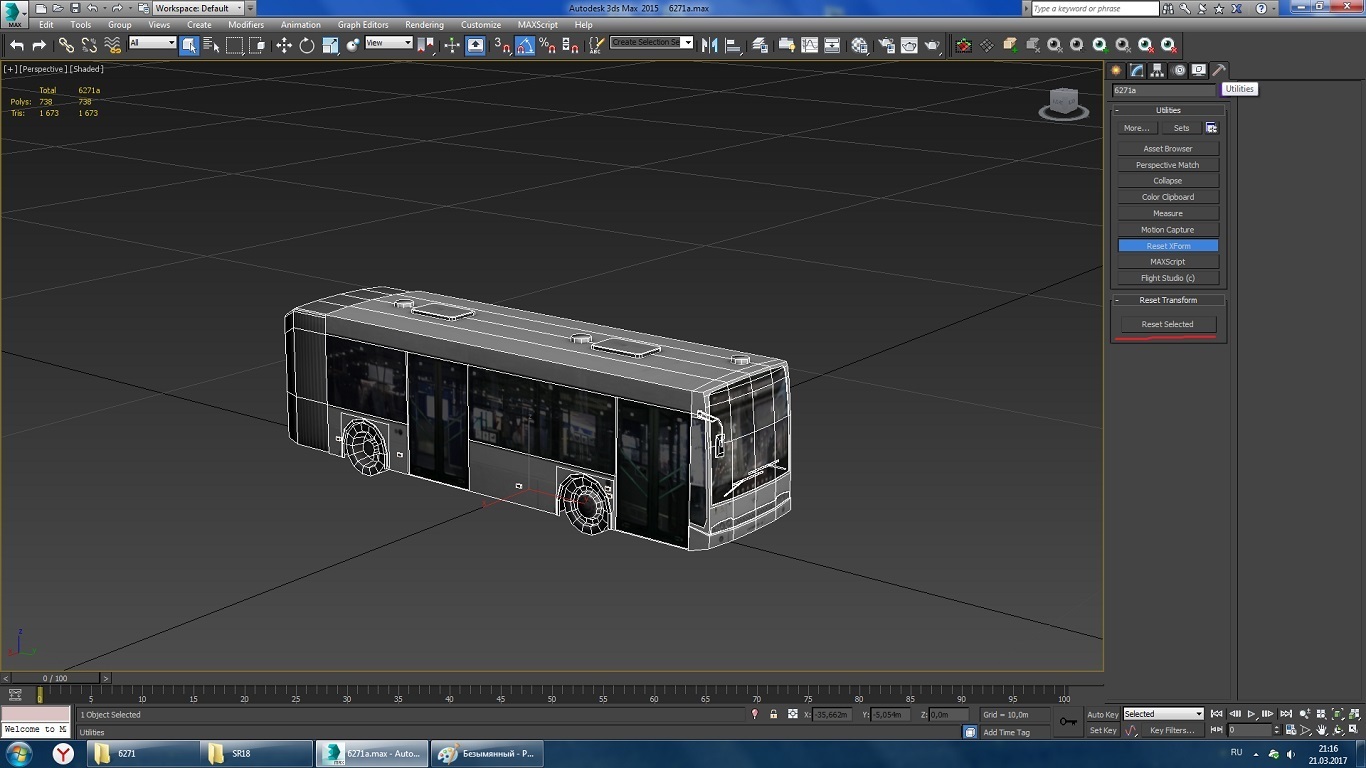Open Render Setup dialog icon
This screenshot has width=1366, height=768.
(x=886, y=45)
